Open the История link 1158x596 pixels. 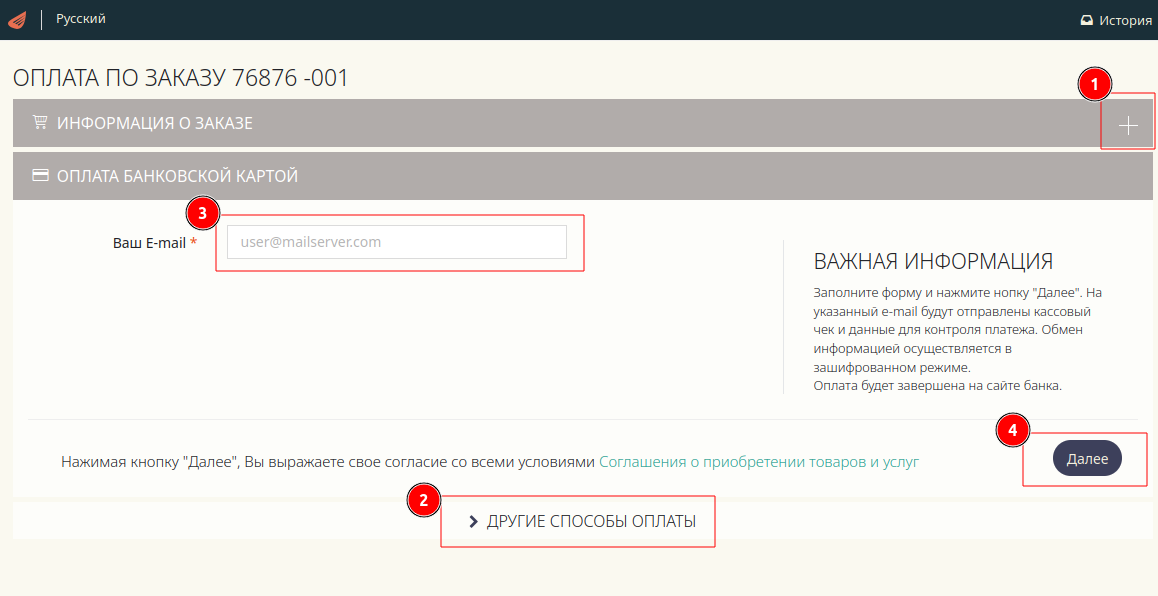[1125, 20]
